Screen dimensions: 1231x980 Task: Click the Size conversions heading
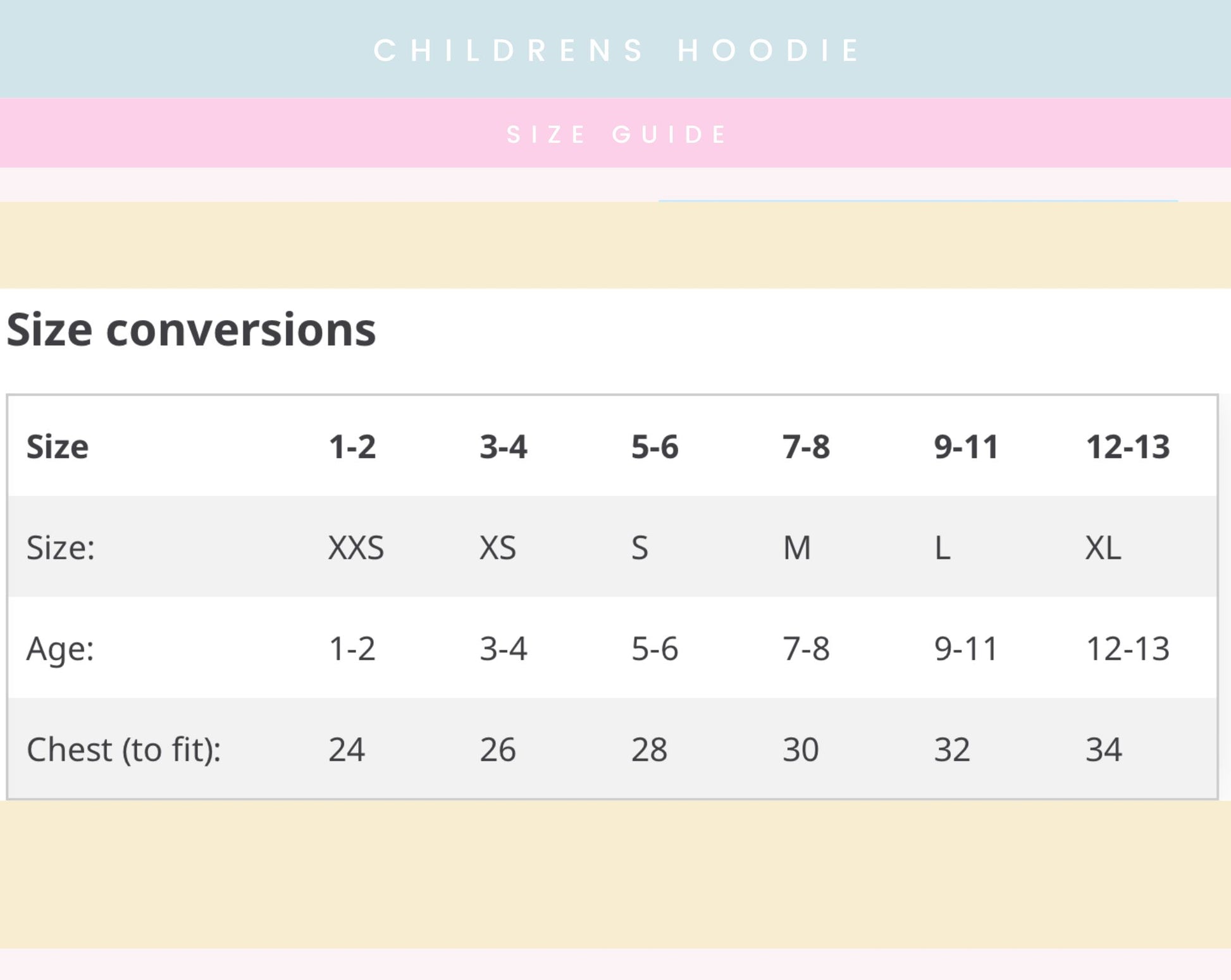point(191,330)
